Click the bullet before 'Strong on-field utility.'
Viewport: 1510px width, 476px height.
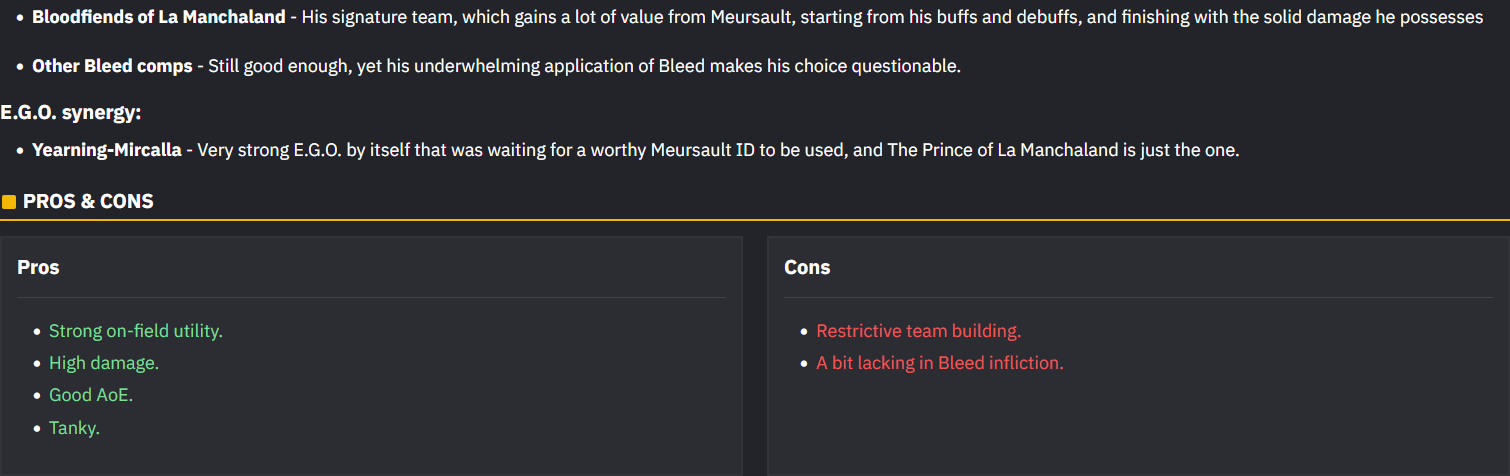coord(37,332)
